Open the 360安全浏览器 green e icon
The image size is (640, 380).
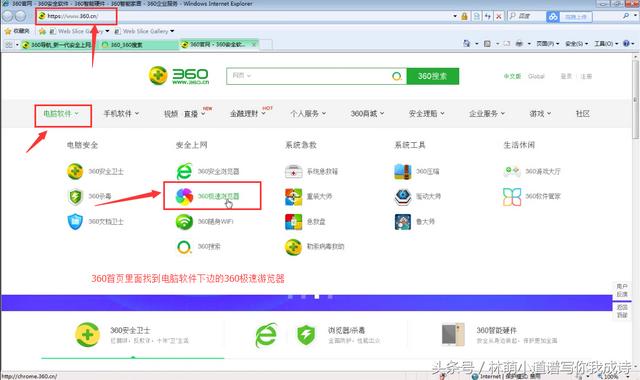pyautogui.click(x=184, y=171)
